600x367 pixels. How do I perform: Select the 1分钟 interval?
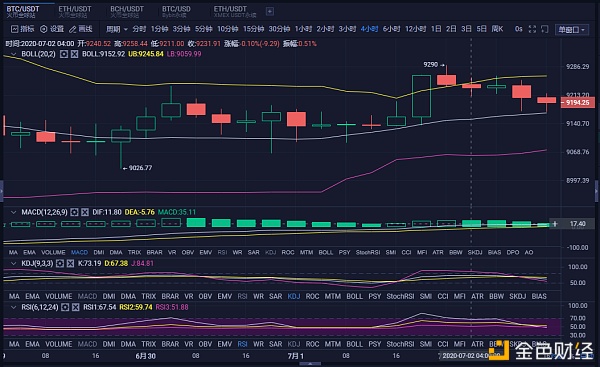[159, 29]
